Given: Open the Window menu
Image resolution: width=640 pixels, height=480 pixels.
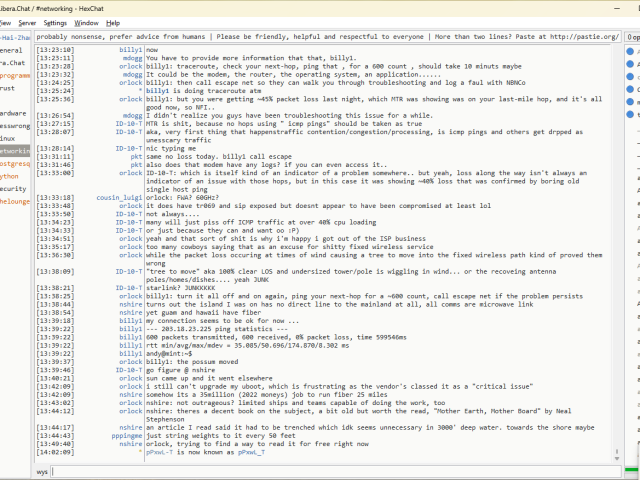Looking at the screenshot, I should tap(87, 22).
